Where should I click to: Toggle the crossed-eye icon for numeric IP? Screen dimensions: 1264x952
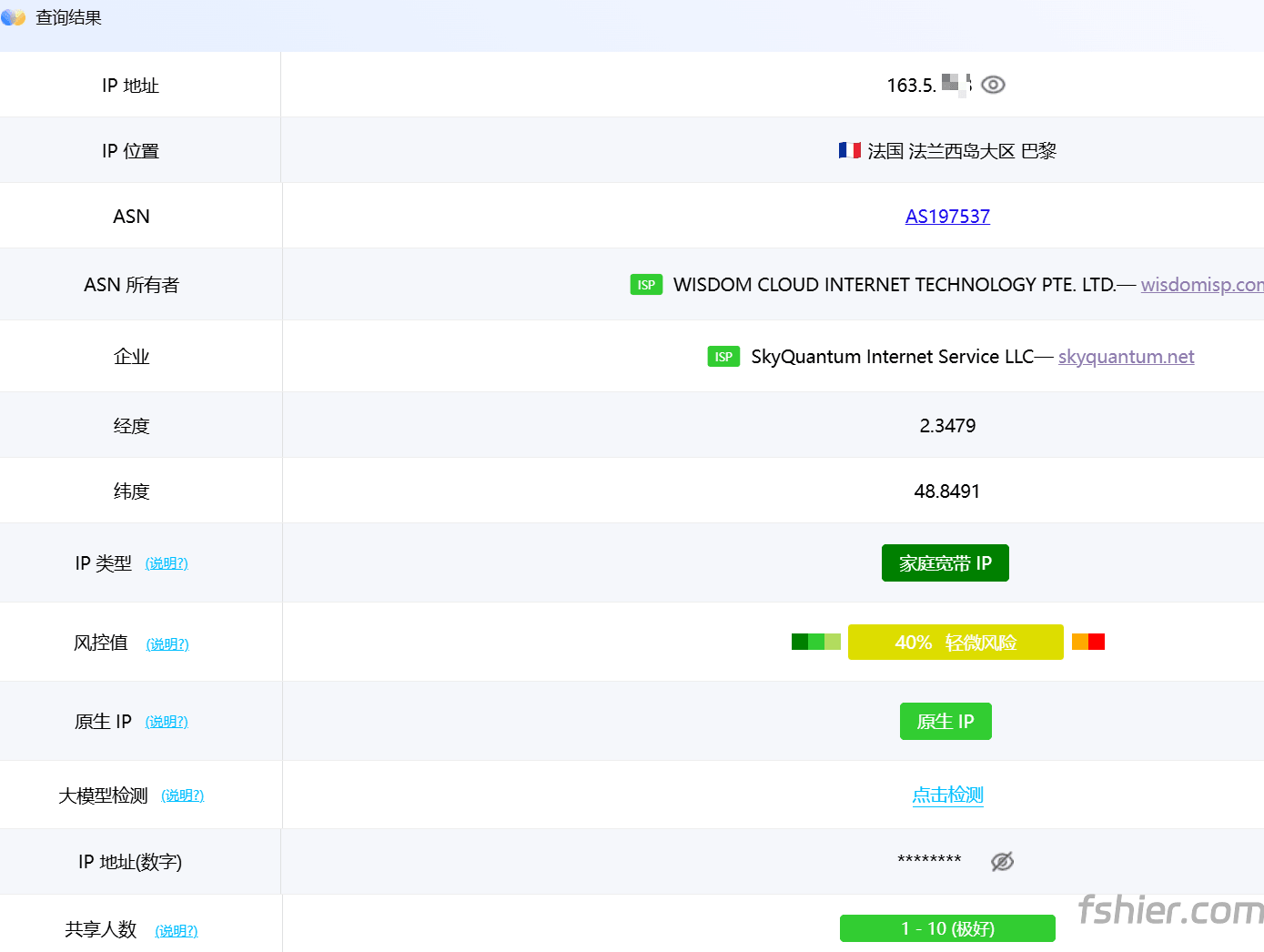tap(1002, 861)
